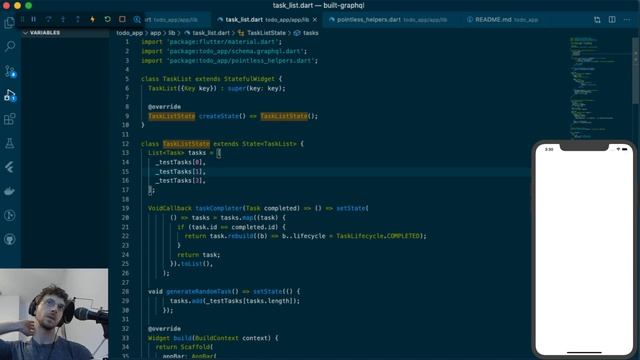640x360 pixels.
Task: Click the iPhone simulator white screen
Action: [x=584, y=249]
